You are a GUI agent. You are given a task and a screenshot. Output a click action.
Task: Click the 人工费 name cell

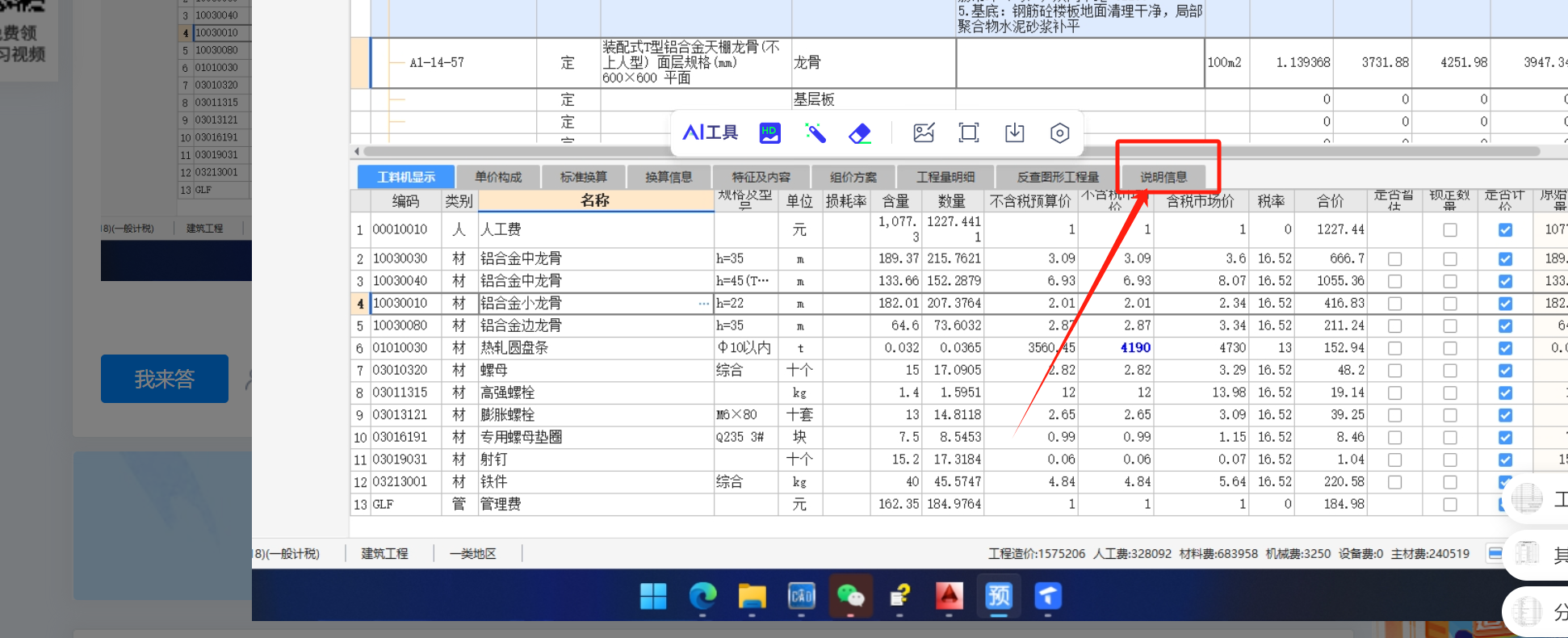click(x=596, y=230)
